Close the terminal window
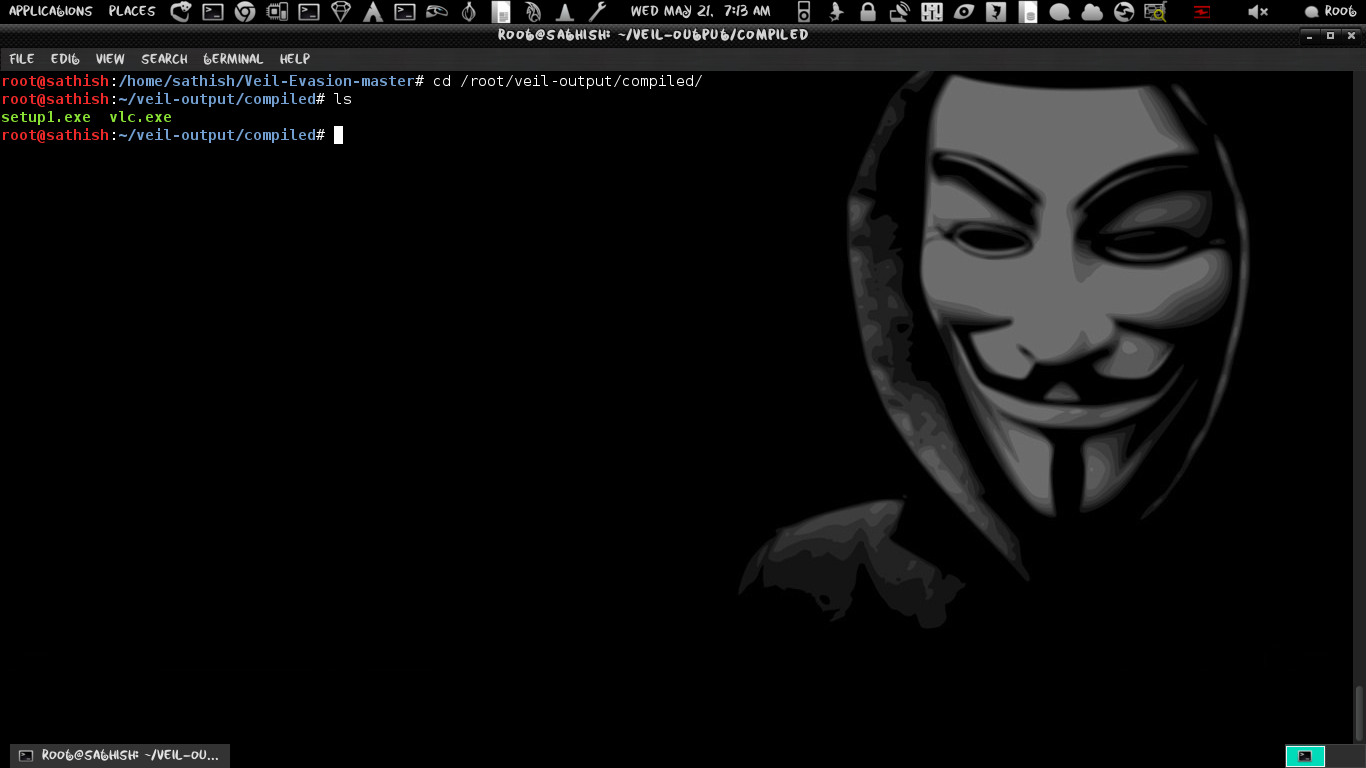 (1350, 35)
